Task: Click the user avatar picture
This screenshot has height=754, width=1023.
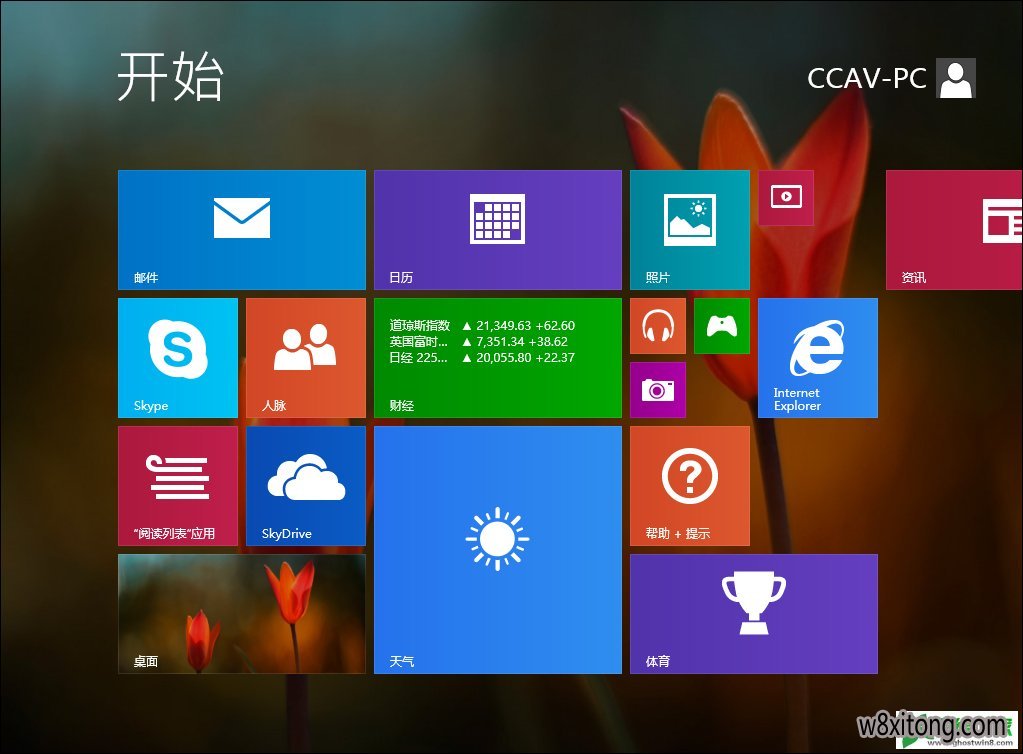Action: tap(955, 78)
